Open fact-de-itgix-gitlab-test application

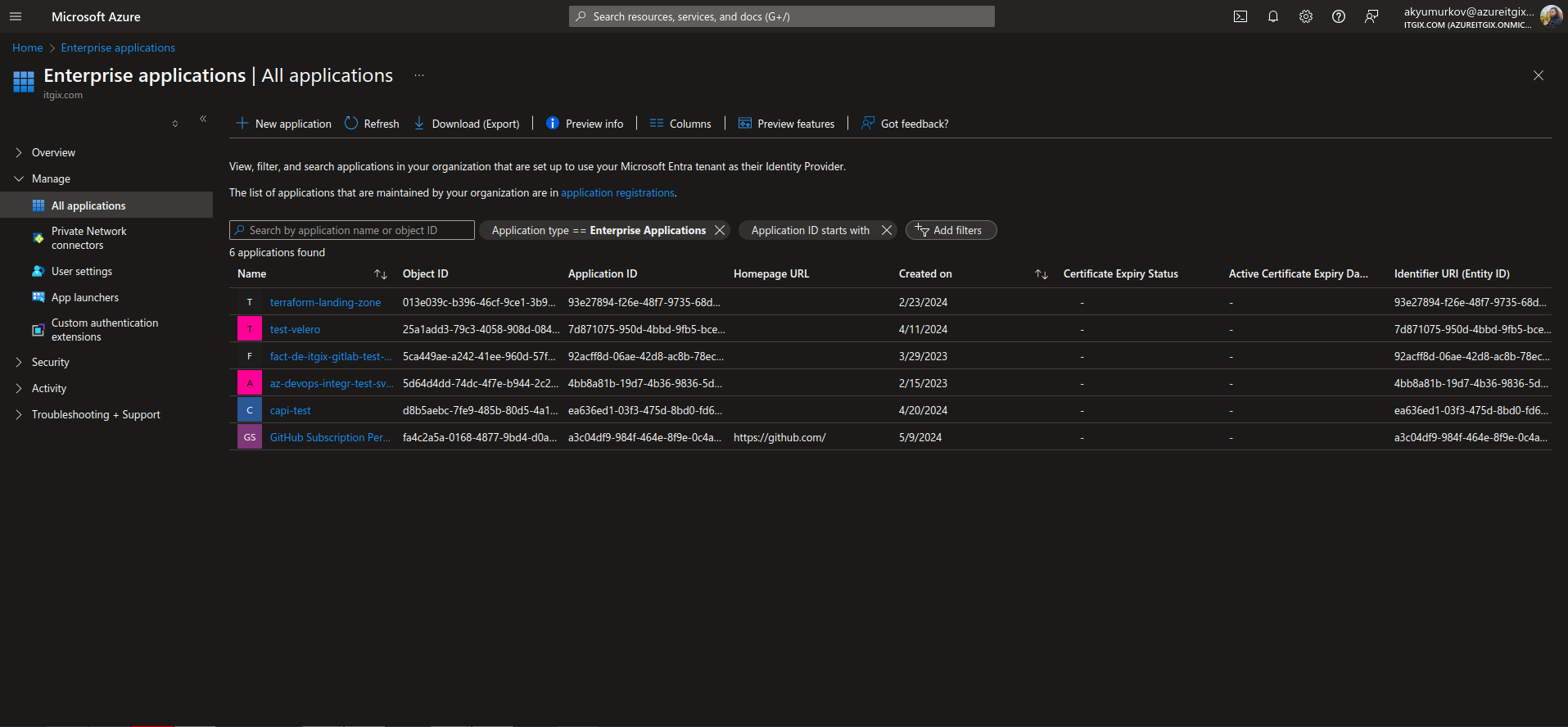(x=331, y=356)
